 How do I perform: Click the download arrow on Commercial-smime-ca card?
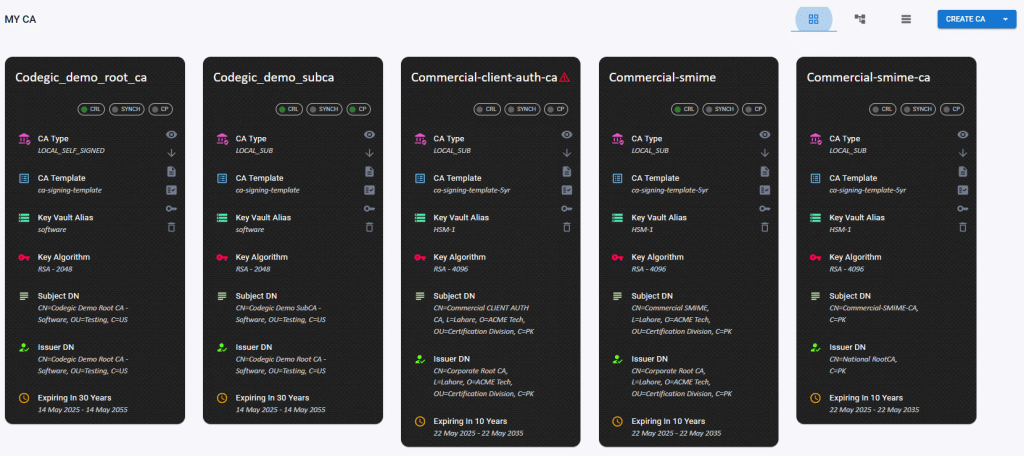pyautogui.click(x=963, y=153)
